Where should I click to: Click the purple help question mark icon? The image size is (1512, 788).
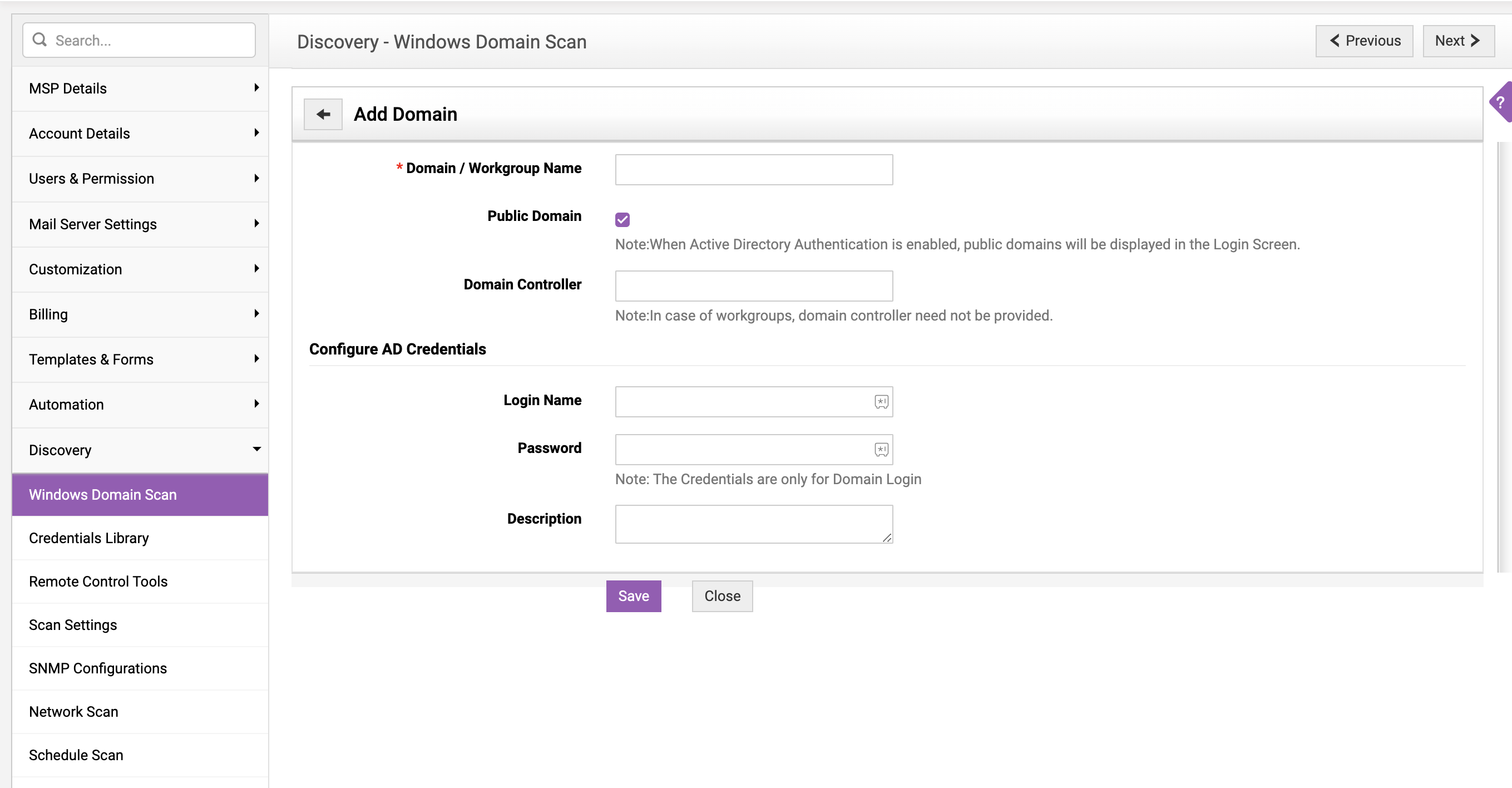[1500, 102]
